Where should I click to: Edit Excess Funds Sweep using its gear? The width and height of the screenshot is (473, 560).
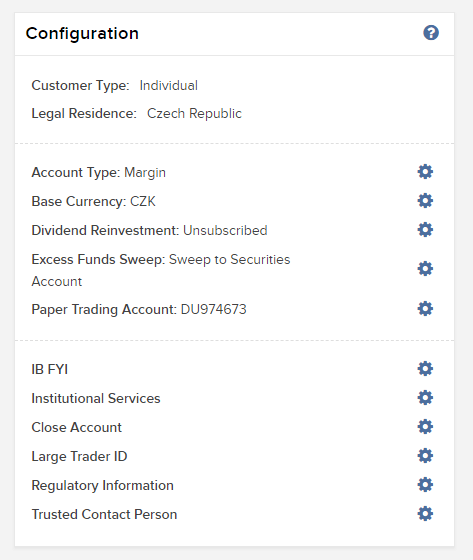(425, 269)
